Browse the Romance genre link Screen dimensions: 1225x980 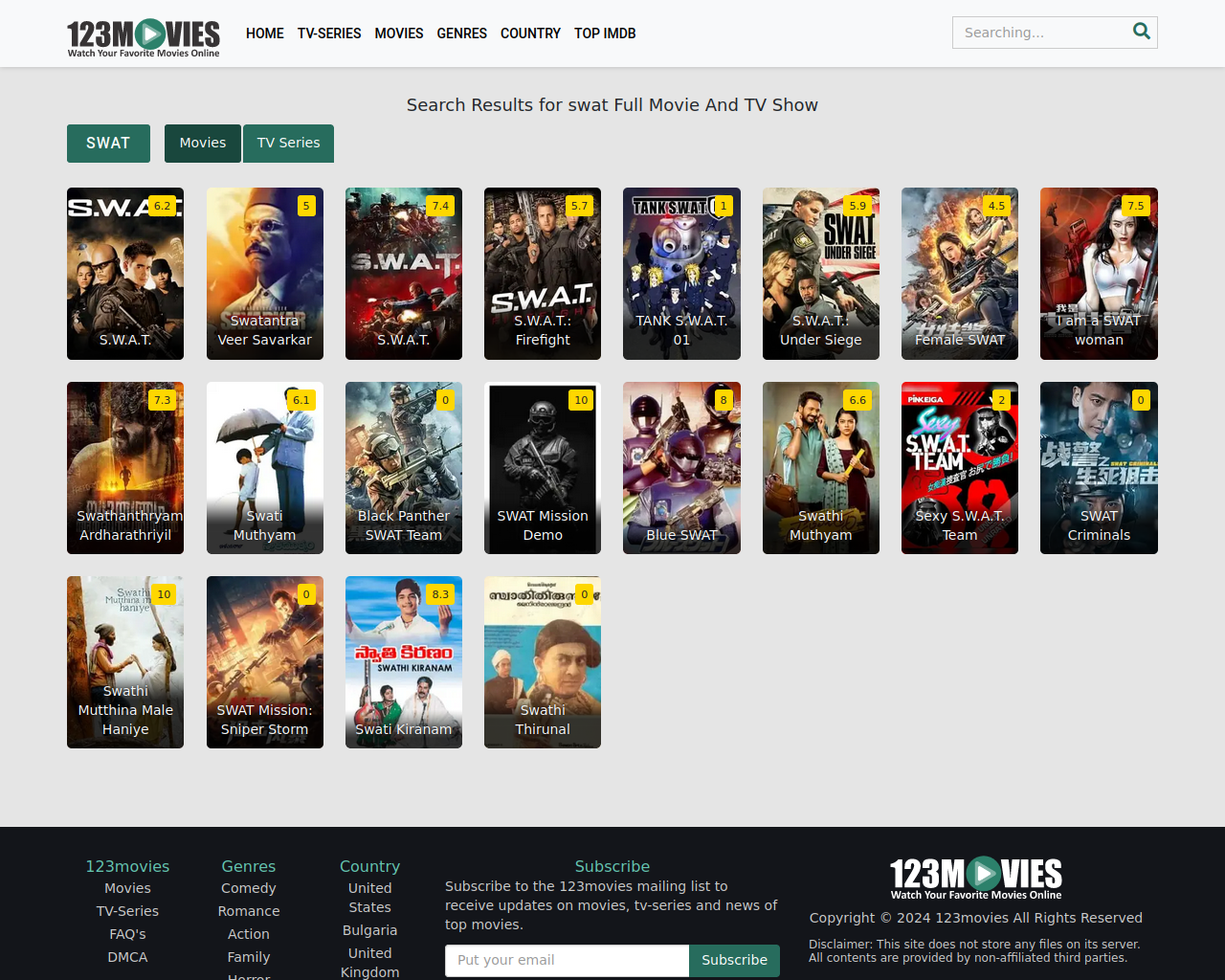coord(249,911)
